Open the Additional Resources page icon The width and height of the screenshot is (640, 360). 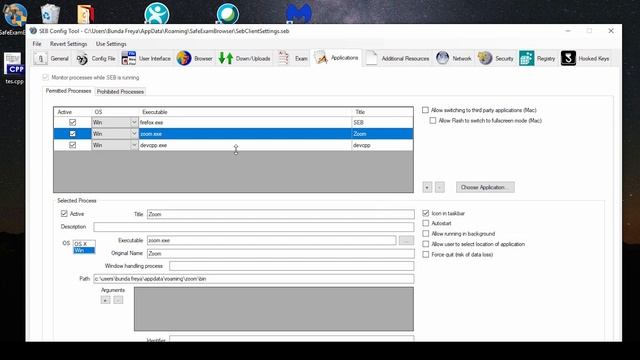coord(371,58)
